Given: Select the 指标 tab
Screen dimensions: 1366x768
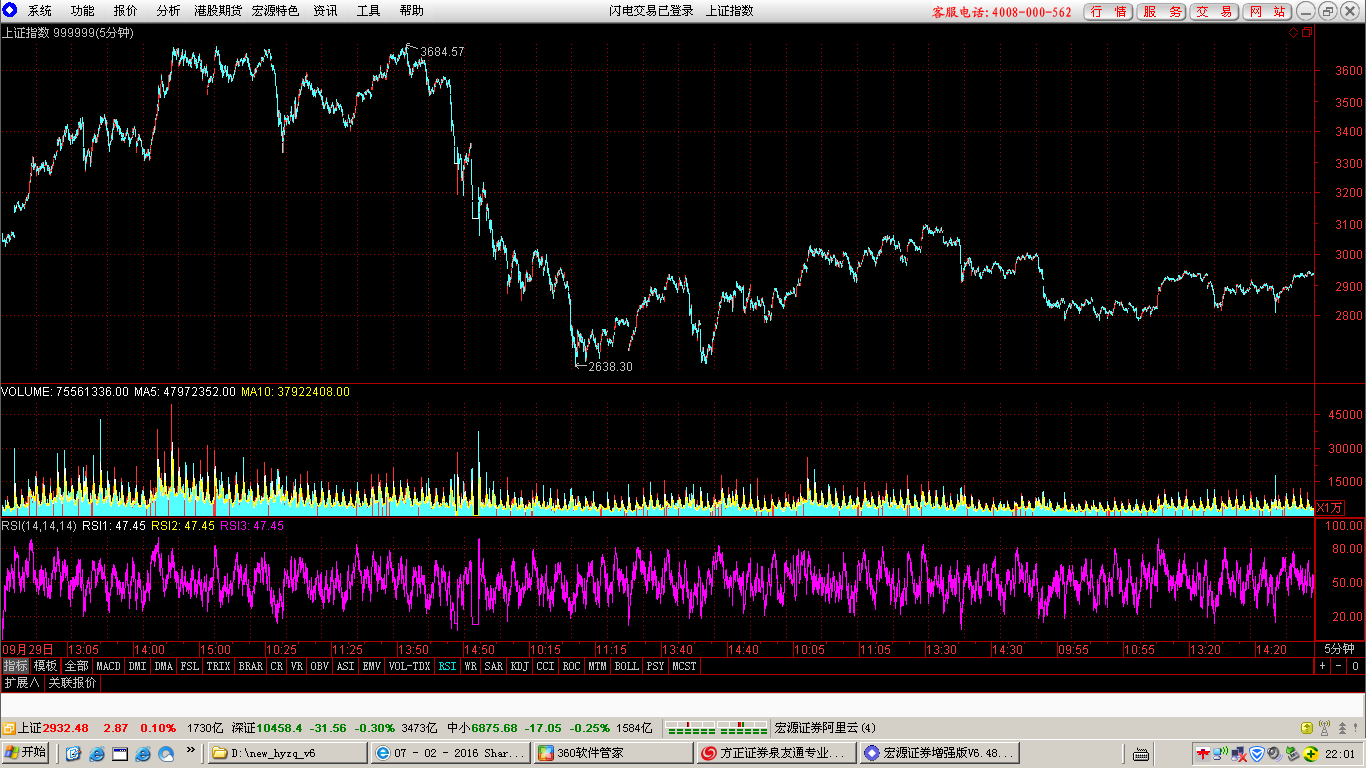Looking at the screenshot, I should coord(15,666).
